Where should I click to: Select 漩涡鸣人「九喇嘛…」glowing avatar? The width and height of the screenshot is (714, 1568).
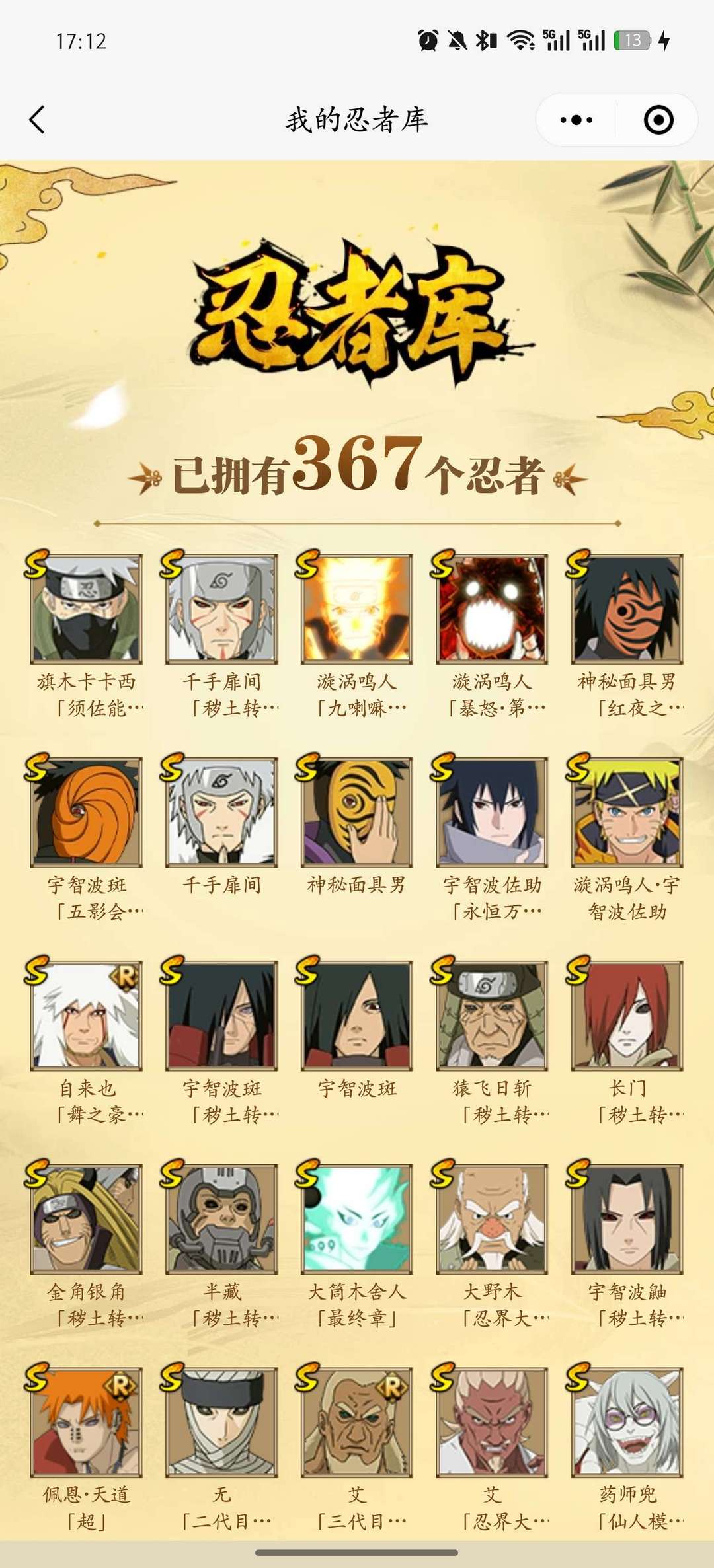click(357, 609)
